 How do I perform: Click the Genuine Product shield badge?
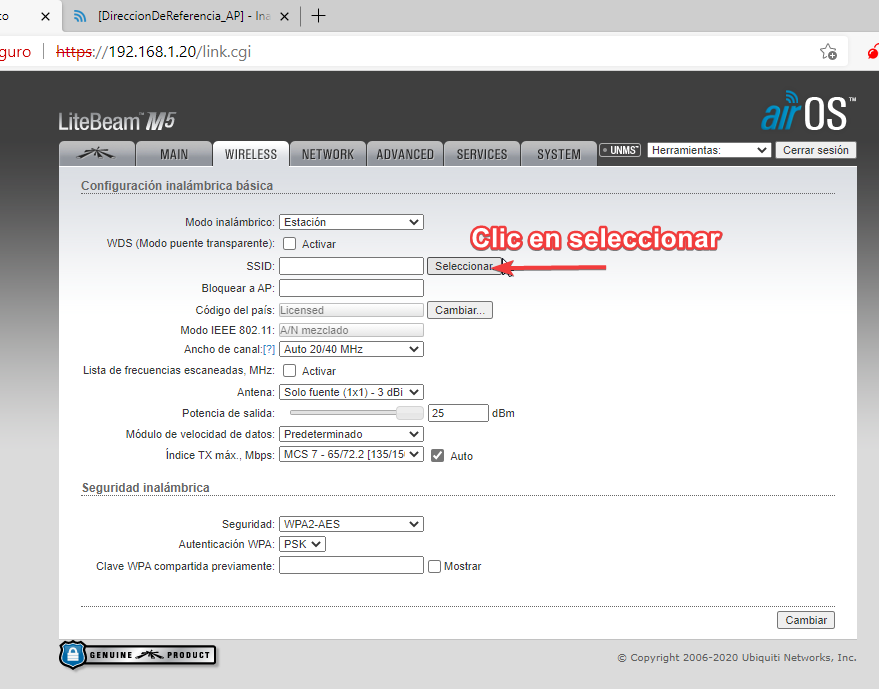(138, 655)
